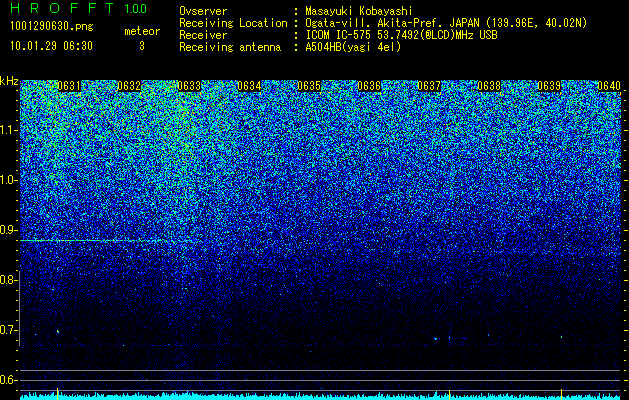Click the 0640 time marker
Image resolution: width=629 pixels, height=400 pixels.
pos(609,86)
